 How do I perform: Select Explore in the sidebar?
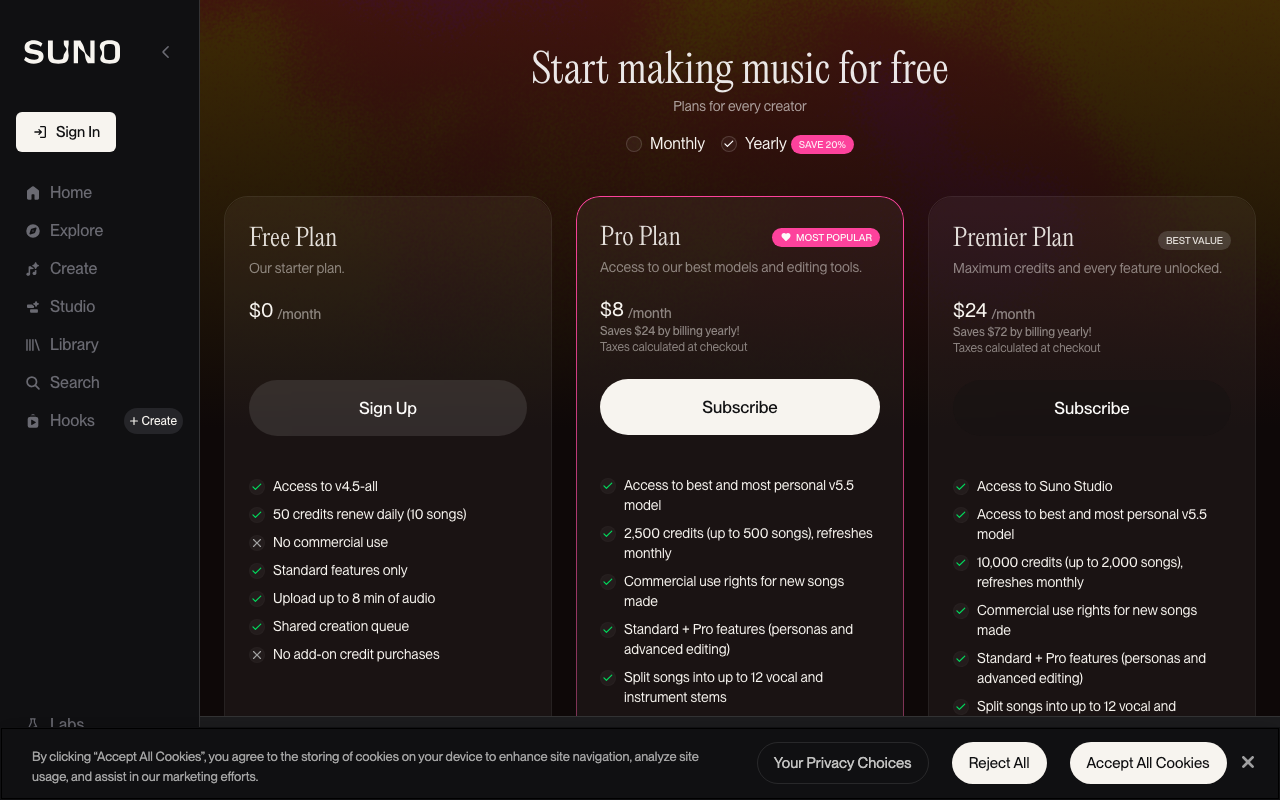(75, 230)
